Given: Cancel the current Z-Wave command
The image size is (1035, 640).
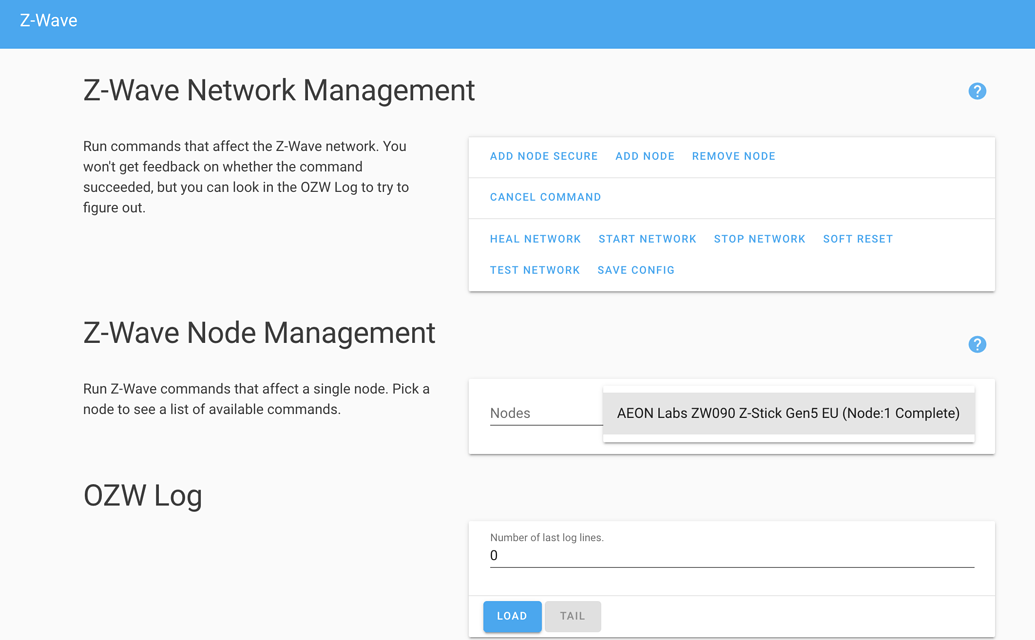Looking at the screenshot, I should [545, 197].
